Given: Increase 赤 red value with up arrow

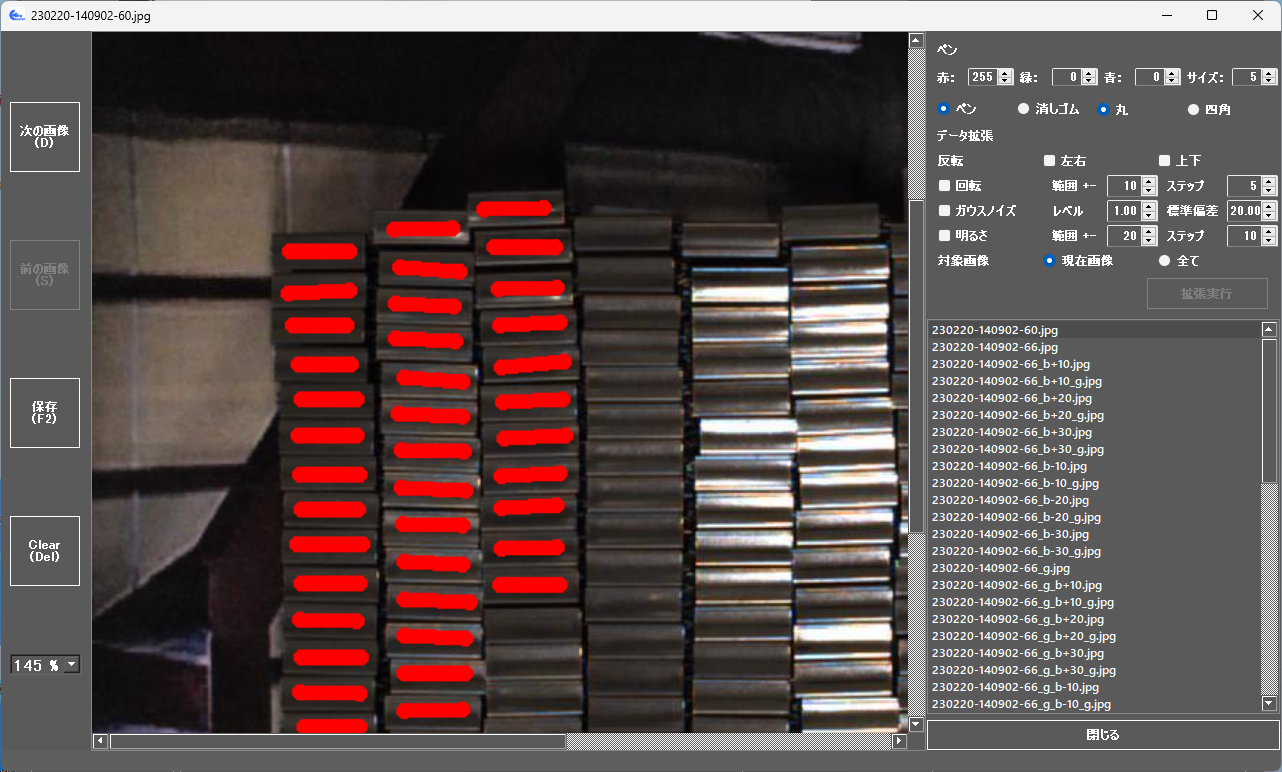Looking at the screenshot, I should coord(1005,72).
